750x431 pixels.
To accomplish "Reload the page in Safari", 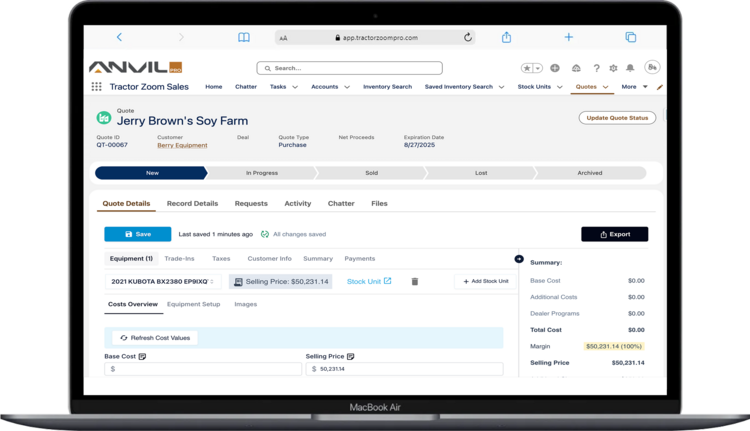I will point(467,37).
